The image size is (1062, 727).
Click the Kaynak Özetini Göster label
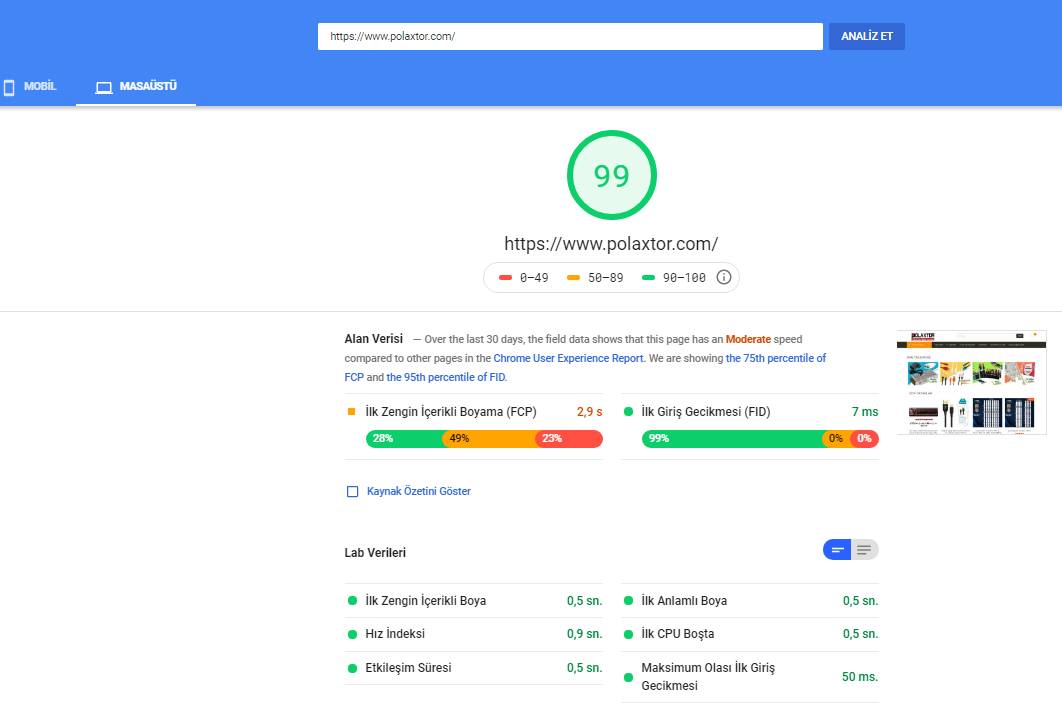coord(419,491)
